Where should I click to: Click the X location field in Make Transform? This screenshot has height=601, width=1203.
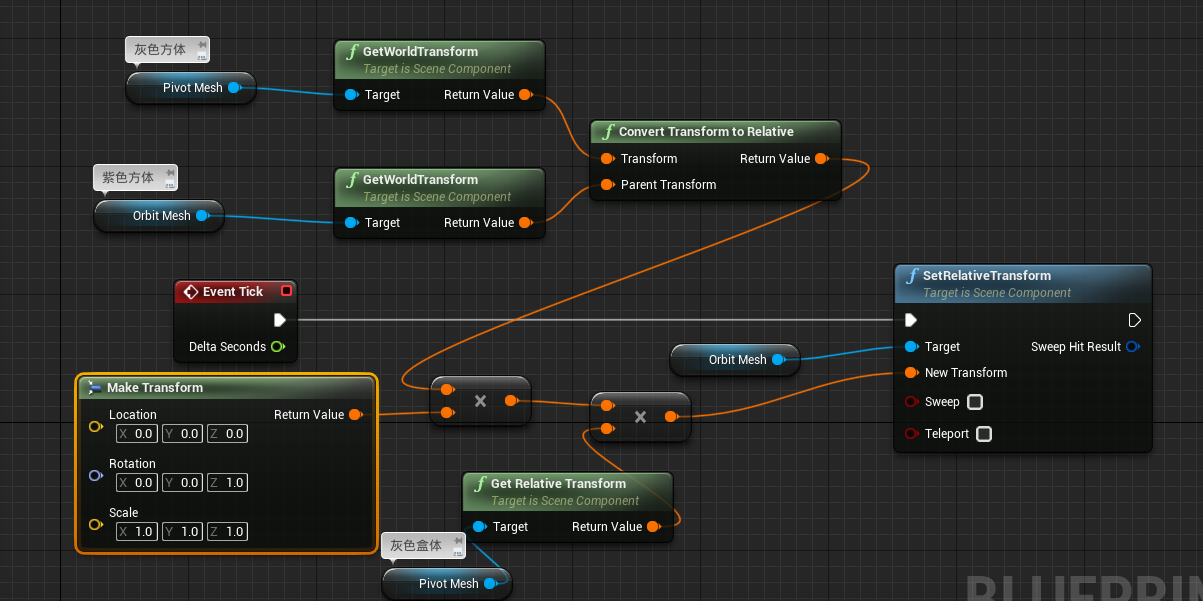click(136, 433)
